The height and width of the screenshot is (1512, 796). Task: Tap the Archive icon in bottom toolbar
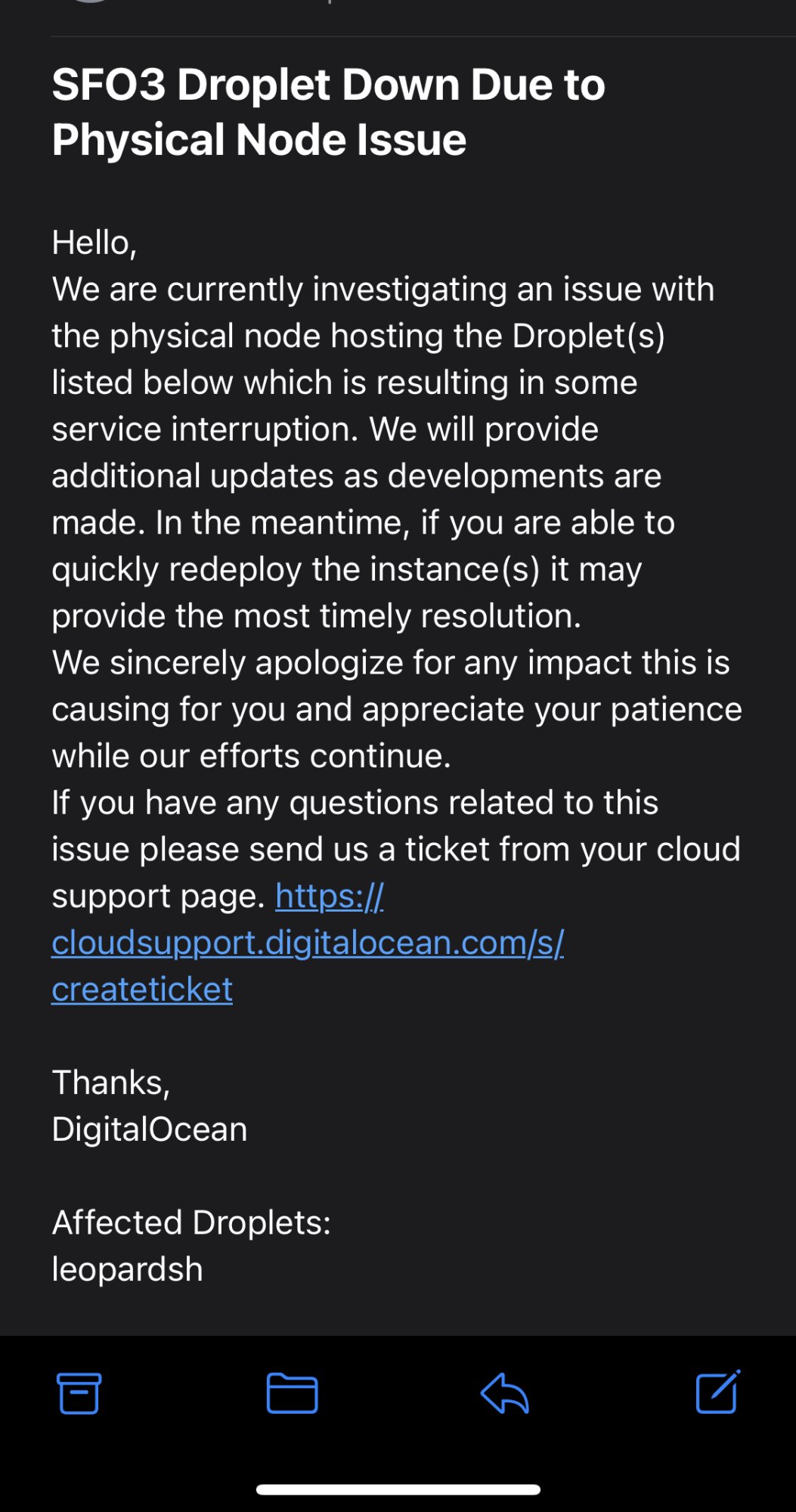[x=79, y=1393]
